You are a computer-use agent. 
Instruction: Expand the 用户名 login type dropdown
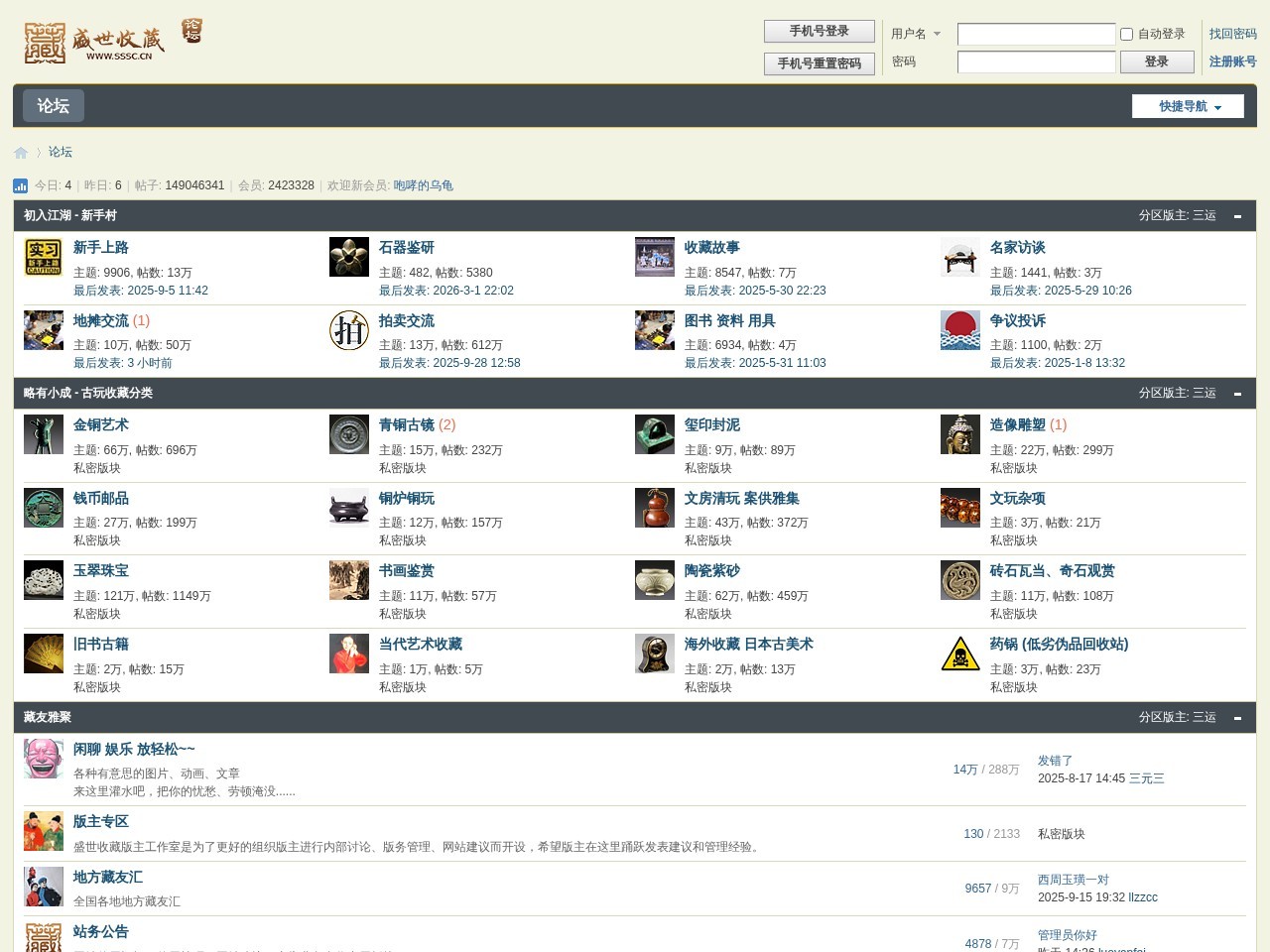(936, 34)
